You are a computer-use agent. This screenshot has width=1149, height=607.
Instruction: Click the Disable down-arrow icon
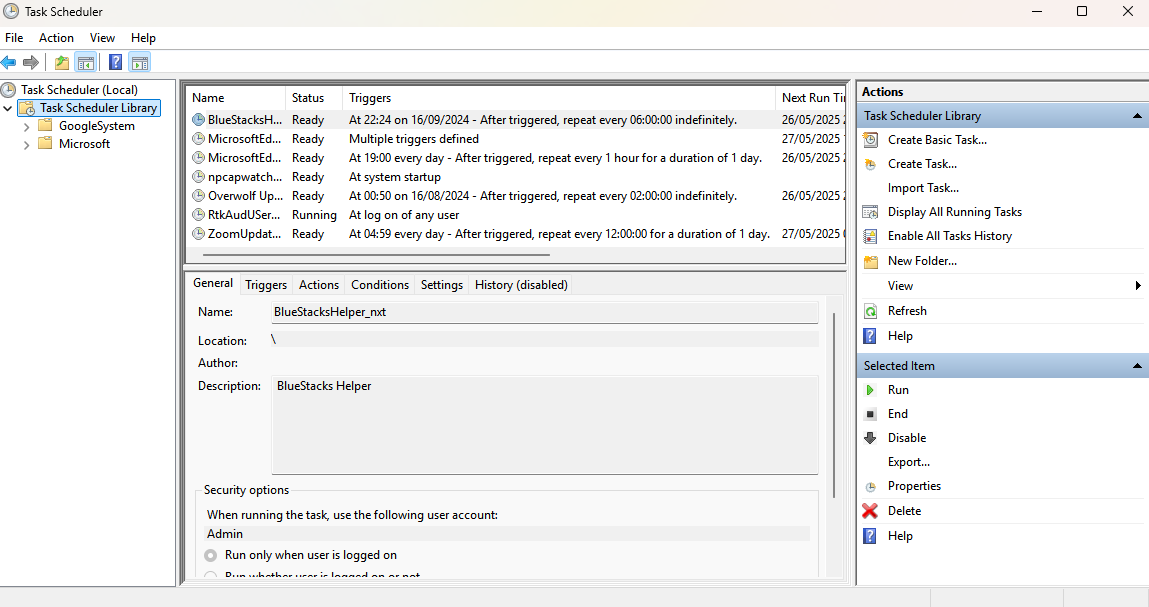[x=870, y=438]
